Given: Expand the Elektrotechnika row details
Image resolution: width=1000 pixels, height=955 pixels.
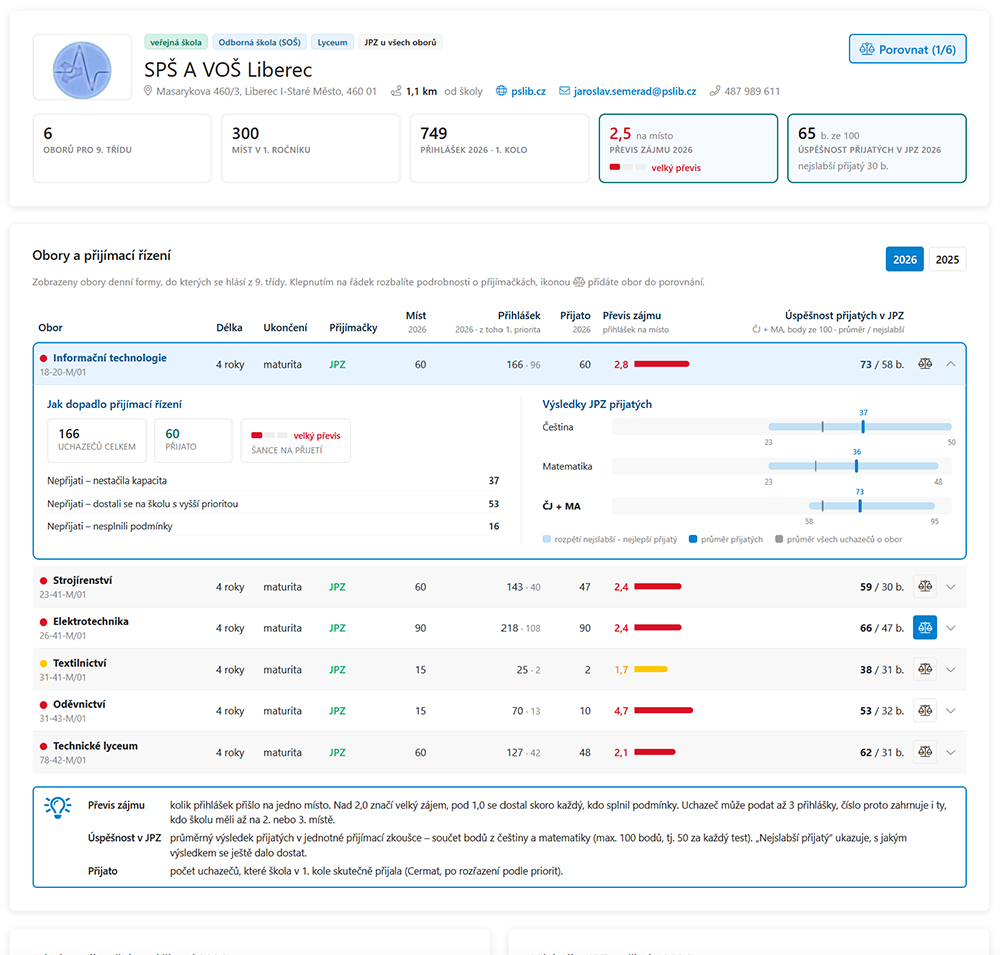Looking at the screenshot, I should (951, 628).
